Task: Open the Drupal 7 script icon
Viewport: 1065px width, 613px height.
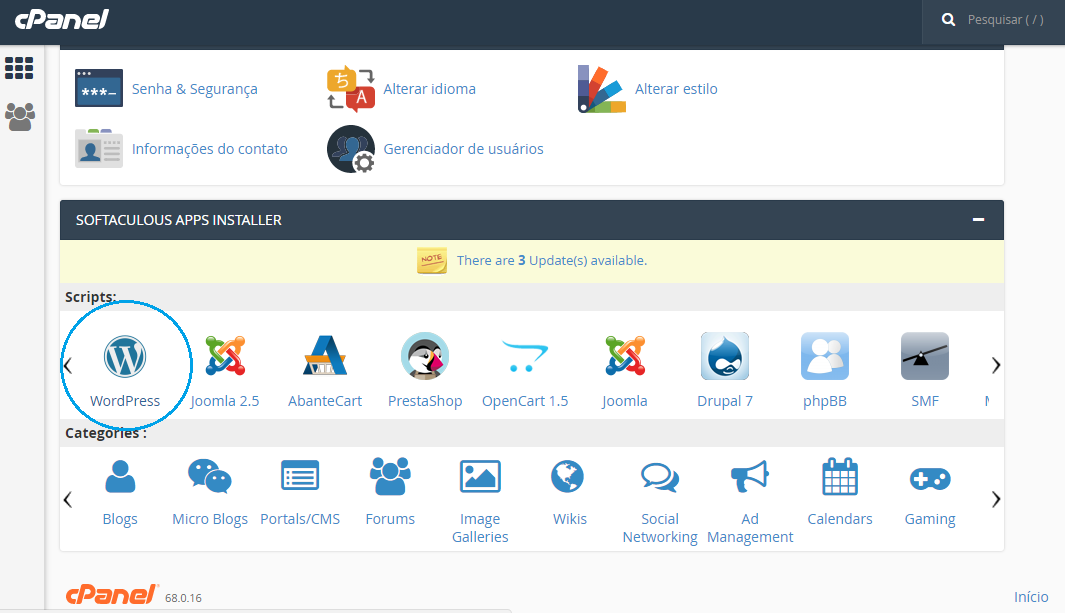Action: point(725,356)
